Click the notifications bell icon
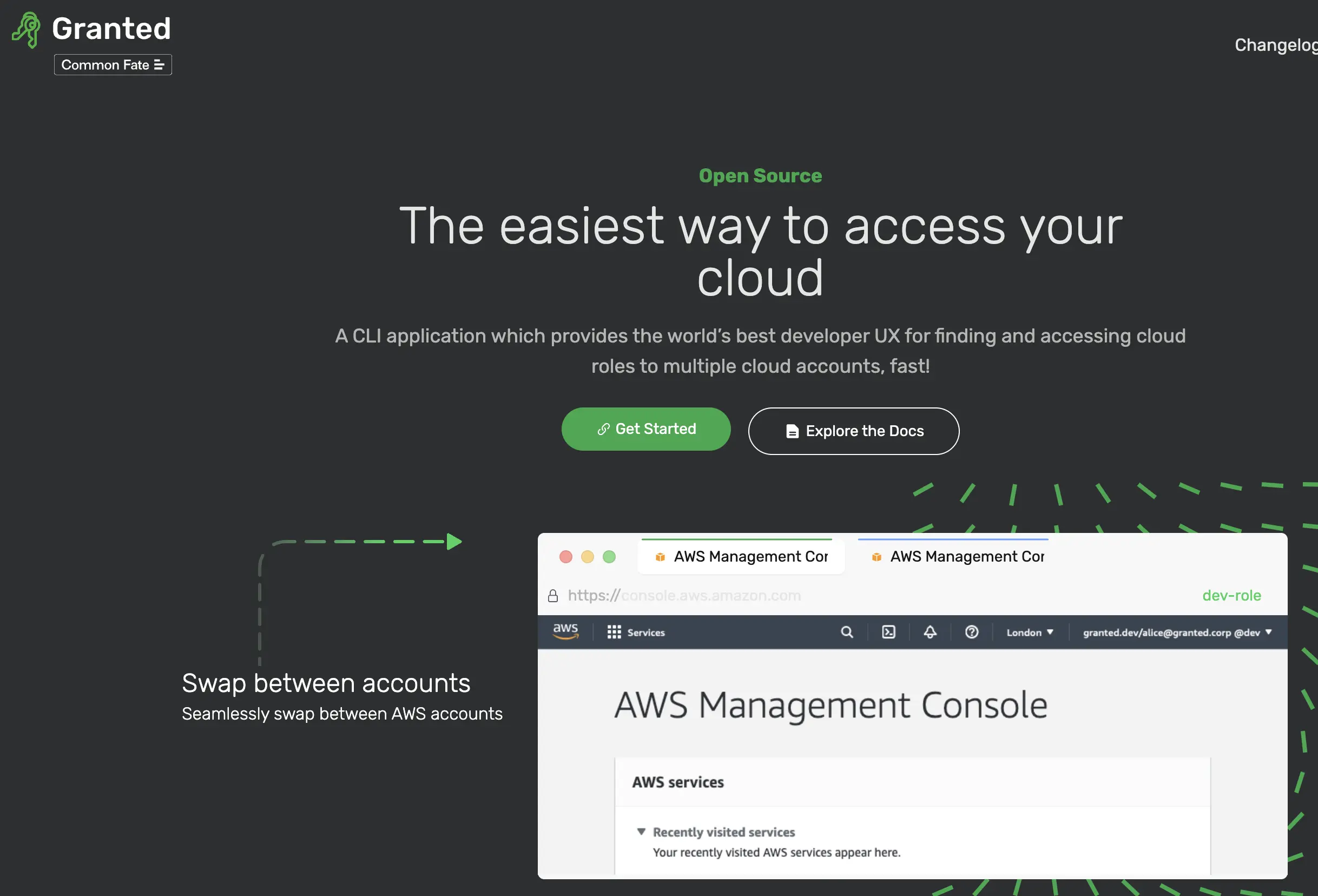The height and width of the screenshot is (896, 1318). 930,632
